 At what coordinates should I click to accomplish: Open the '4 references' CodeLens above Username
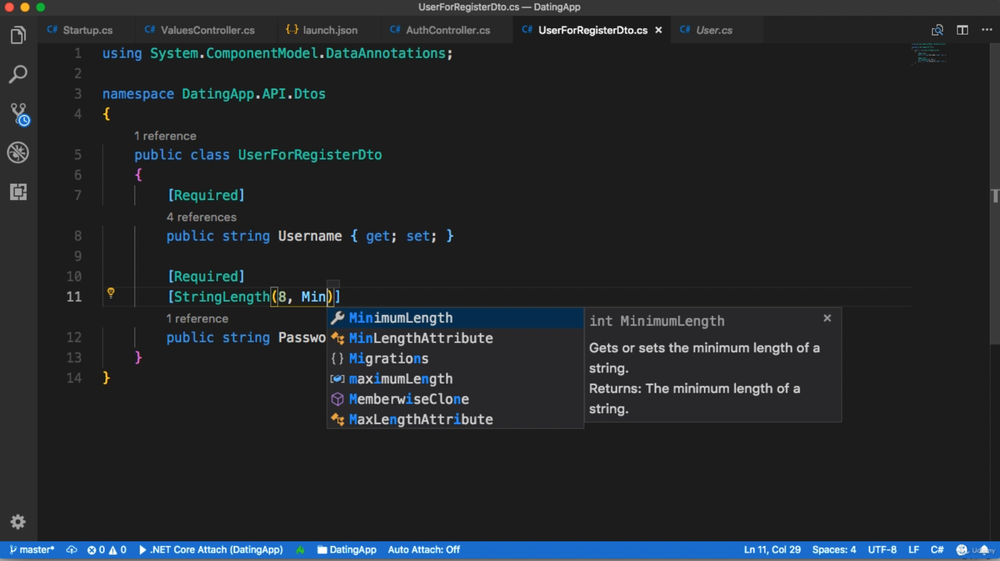tap(202, 217)
